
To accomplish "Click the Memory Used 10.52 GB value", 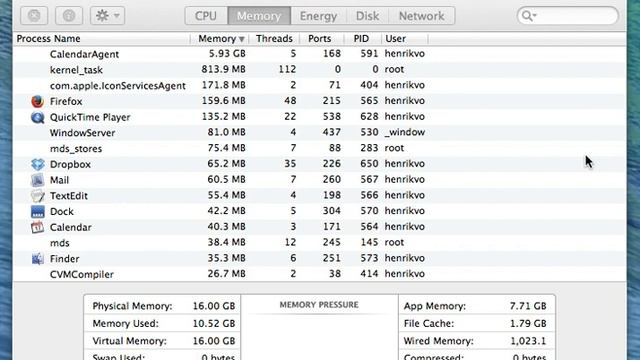I will pyautogui.click(x=213, y=324).
